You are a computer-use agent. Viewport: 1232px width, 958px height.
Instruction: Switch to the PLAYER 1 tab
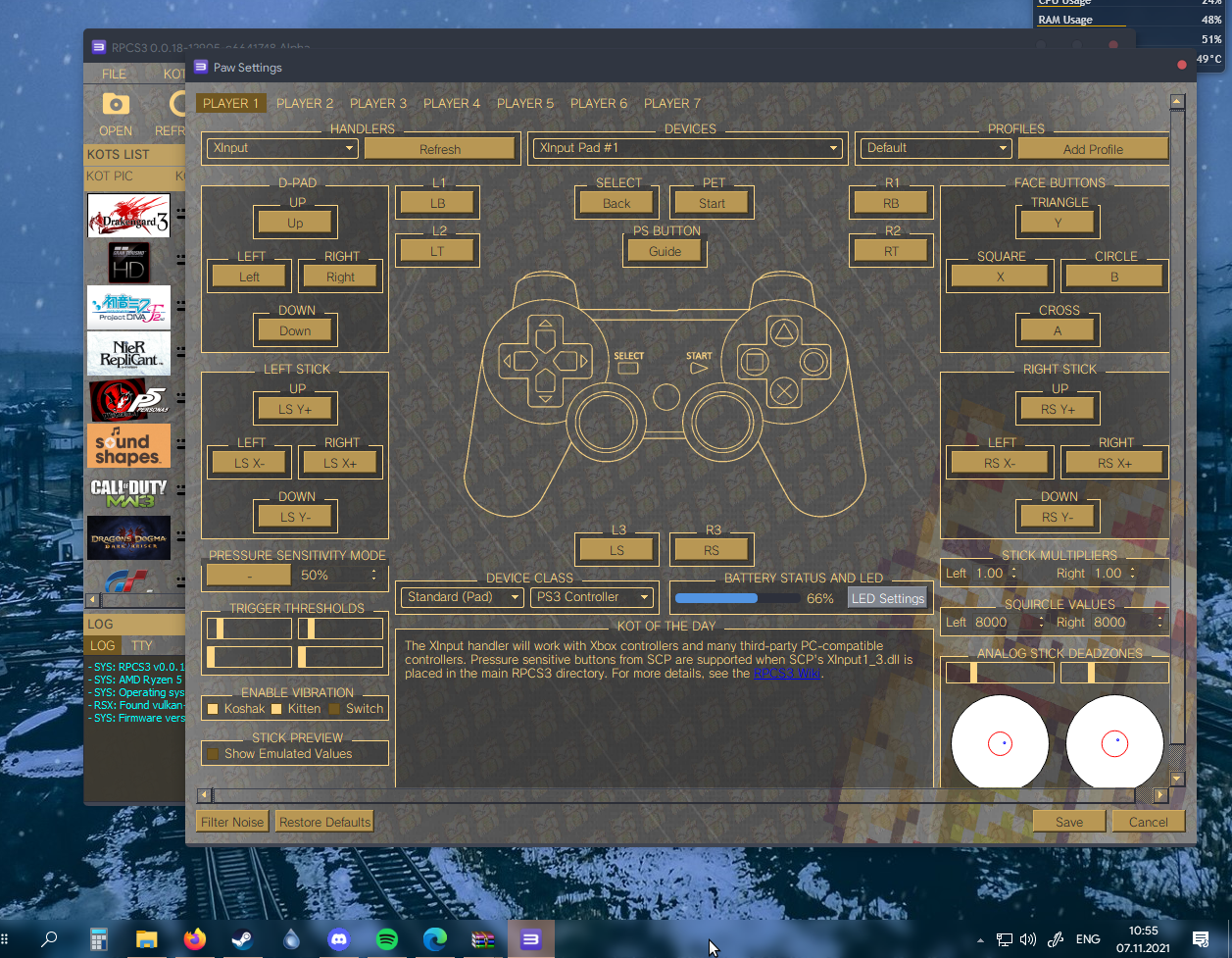click(230, 103)
